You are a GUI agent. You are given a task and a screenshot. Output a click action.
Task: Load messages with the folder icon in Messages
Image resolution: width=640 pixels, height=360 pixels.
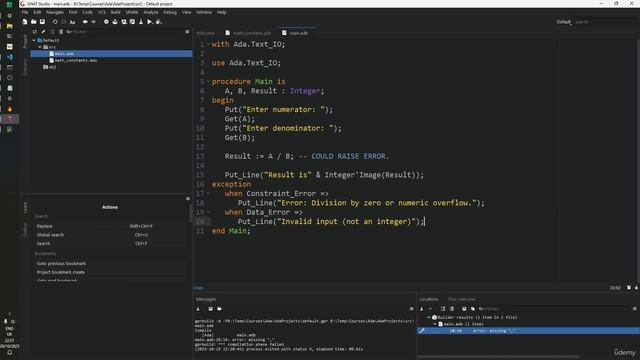pos(220,309)
